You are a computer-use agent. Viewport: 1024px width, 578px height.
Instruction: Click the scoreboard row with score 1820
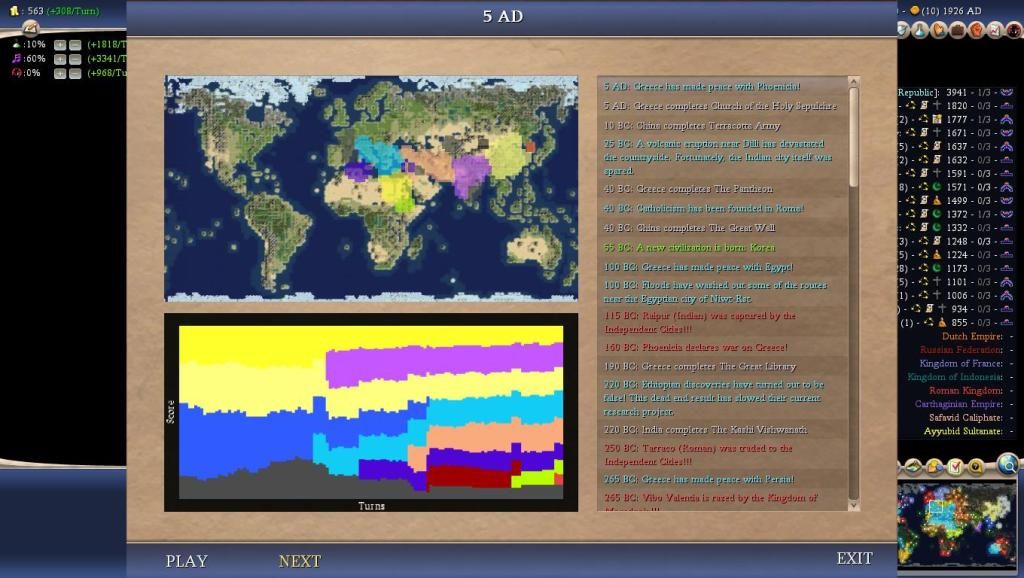tap(956, 106)
